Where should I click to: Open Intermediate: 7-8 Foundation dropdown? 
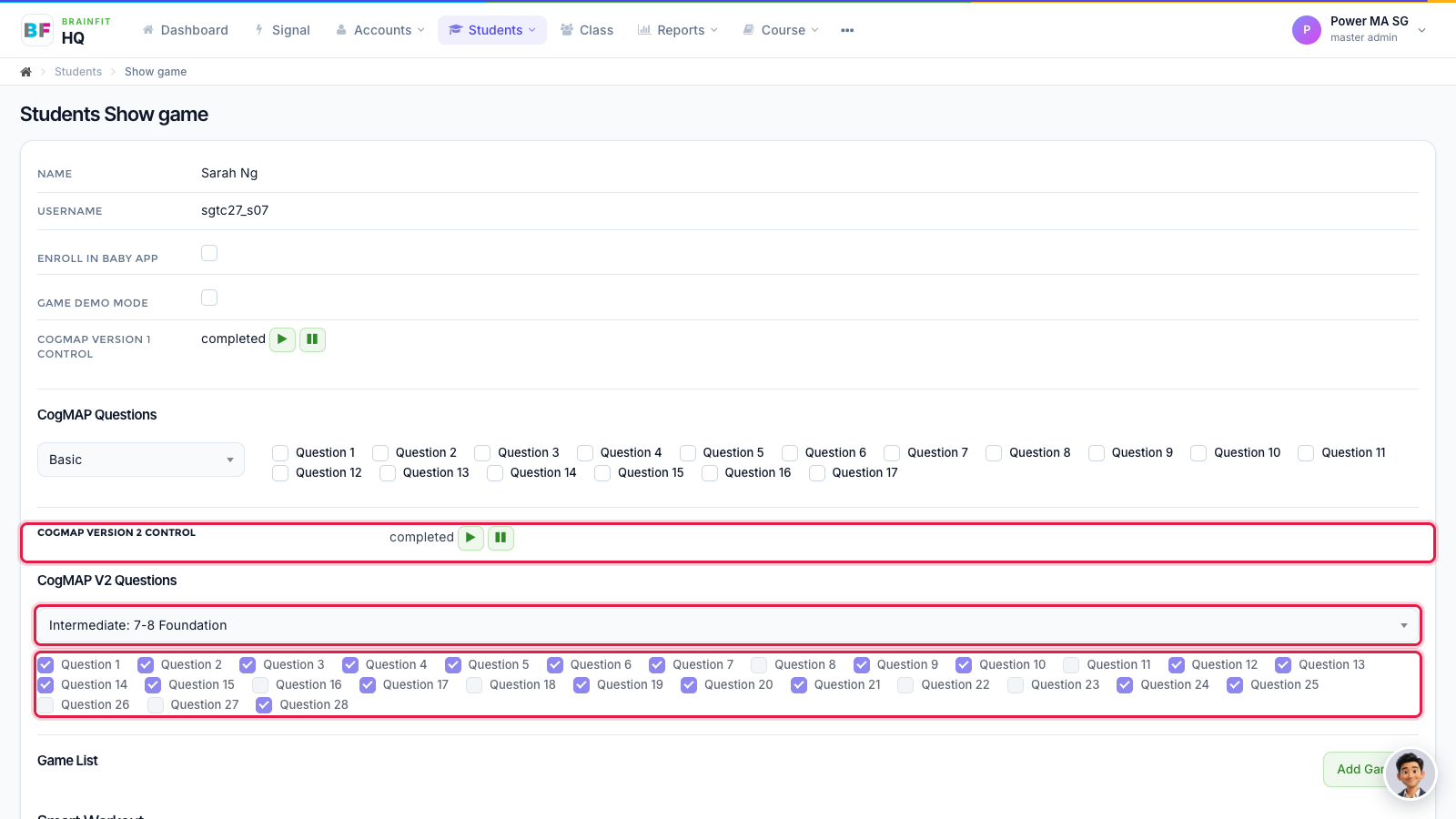click(x=728, y=625)
